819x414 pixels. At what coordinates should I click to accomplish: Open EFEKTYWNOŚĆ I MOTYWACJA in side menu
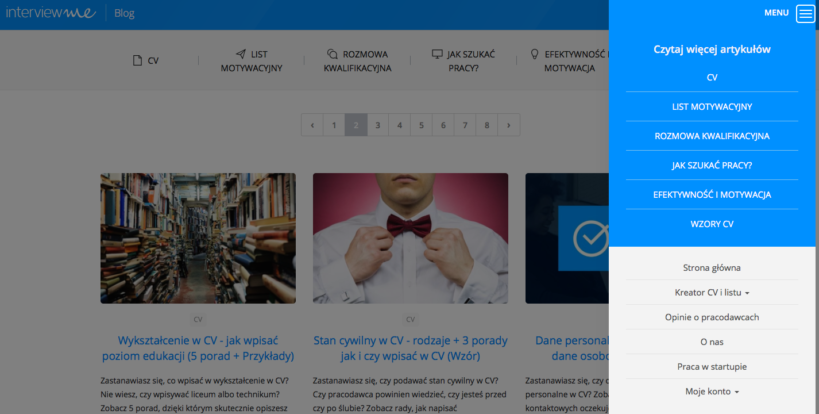[712, 194]
